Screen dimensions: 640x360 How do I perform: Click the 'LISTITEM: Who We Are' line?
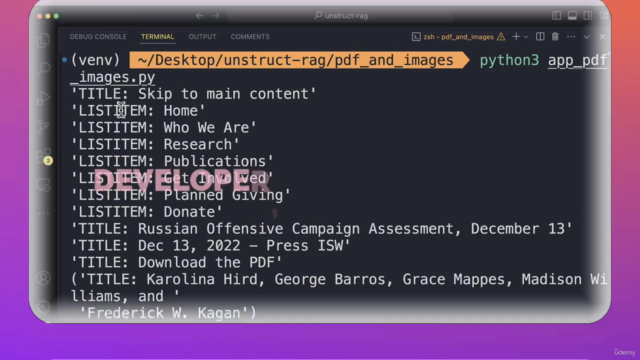[164, 128]
